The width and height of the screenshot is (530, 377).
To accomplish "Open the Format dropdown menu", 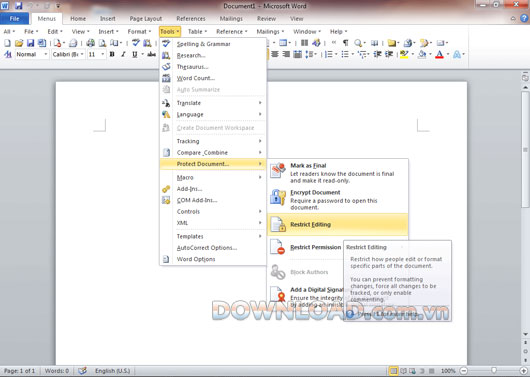I will pos(139,31).
